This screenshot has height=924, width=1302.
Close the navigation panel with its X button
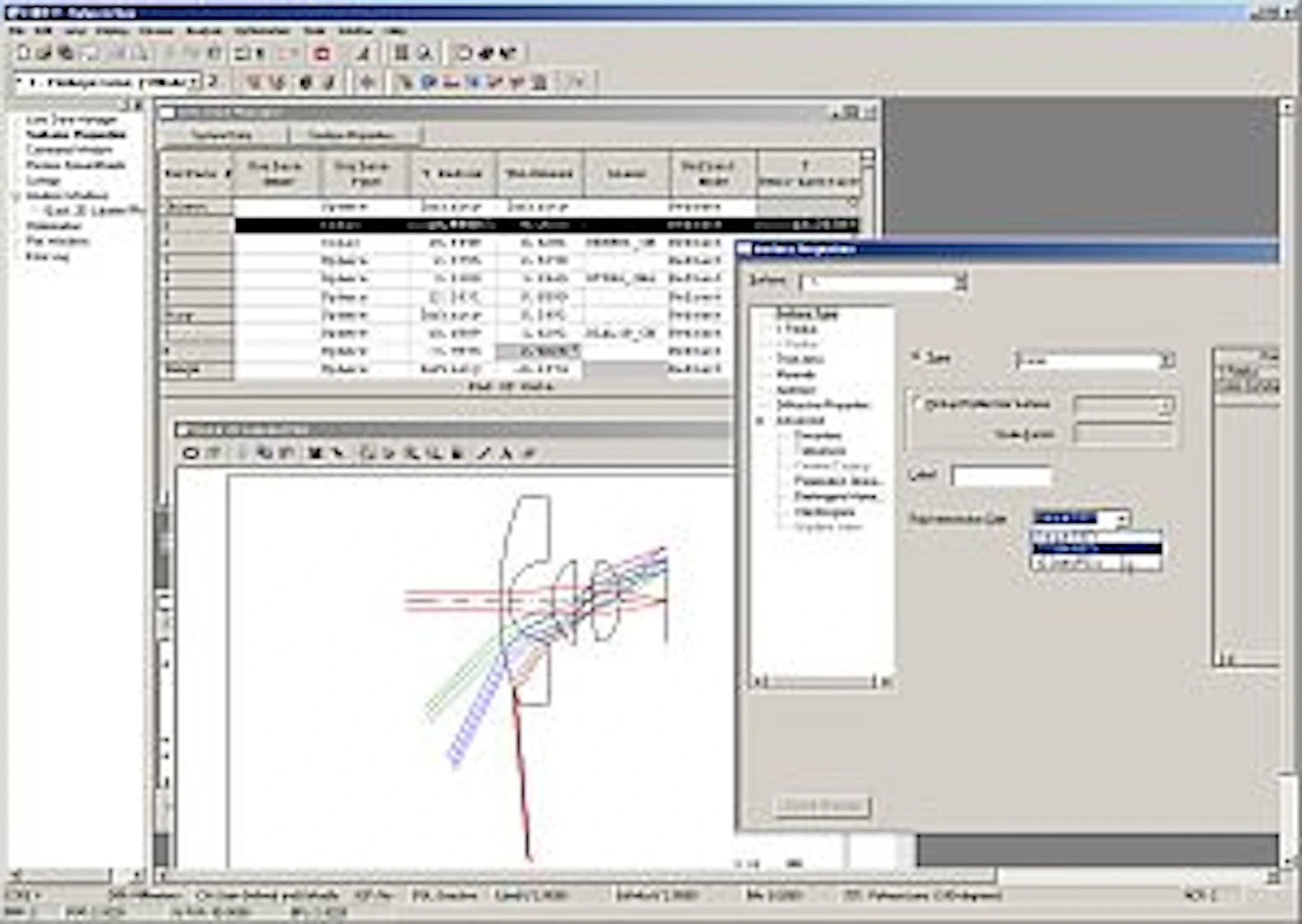[x=138, y=105]
